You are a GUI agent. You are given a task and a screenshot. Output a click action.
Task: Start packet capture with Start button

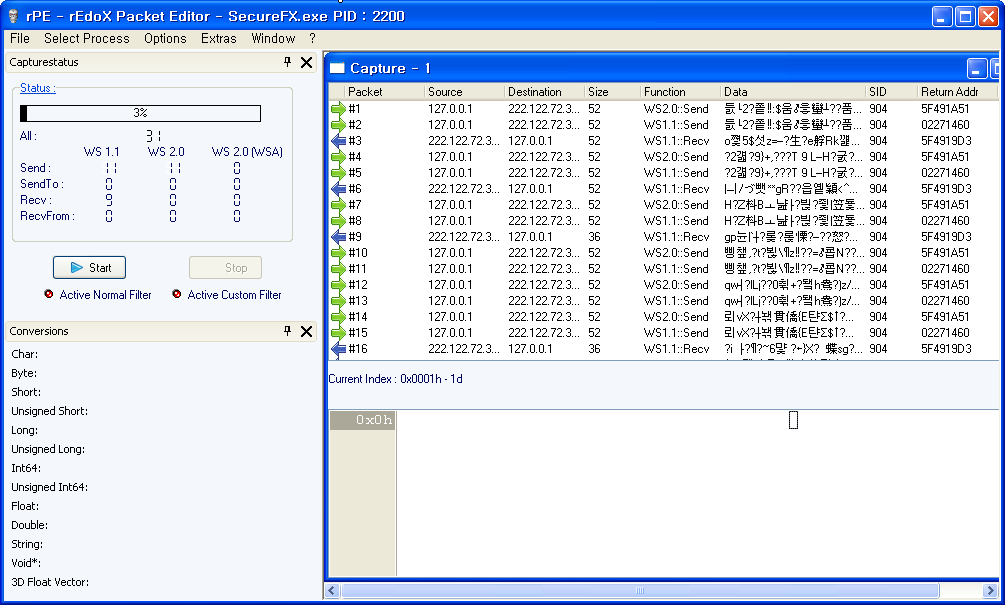pos(89,268)
